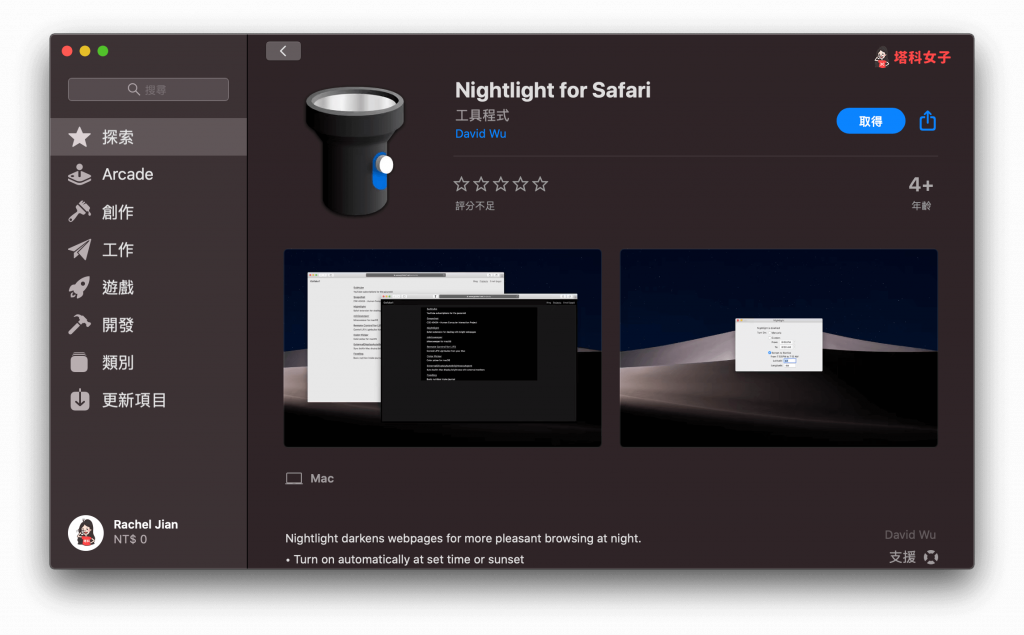Click the red close window button
This screenshot has height=635, width=1024.
coord(67,51)
